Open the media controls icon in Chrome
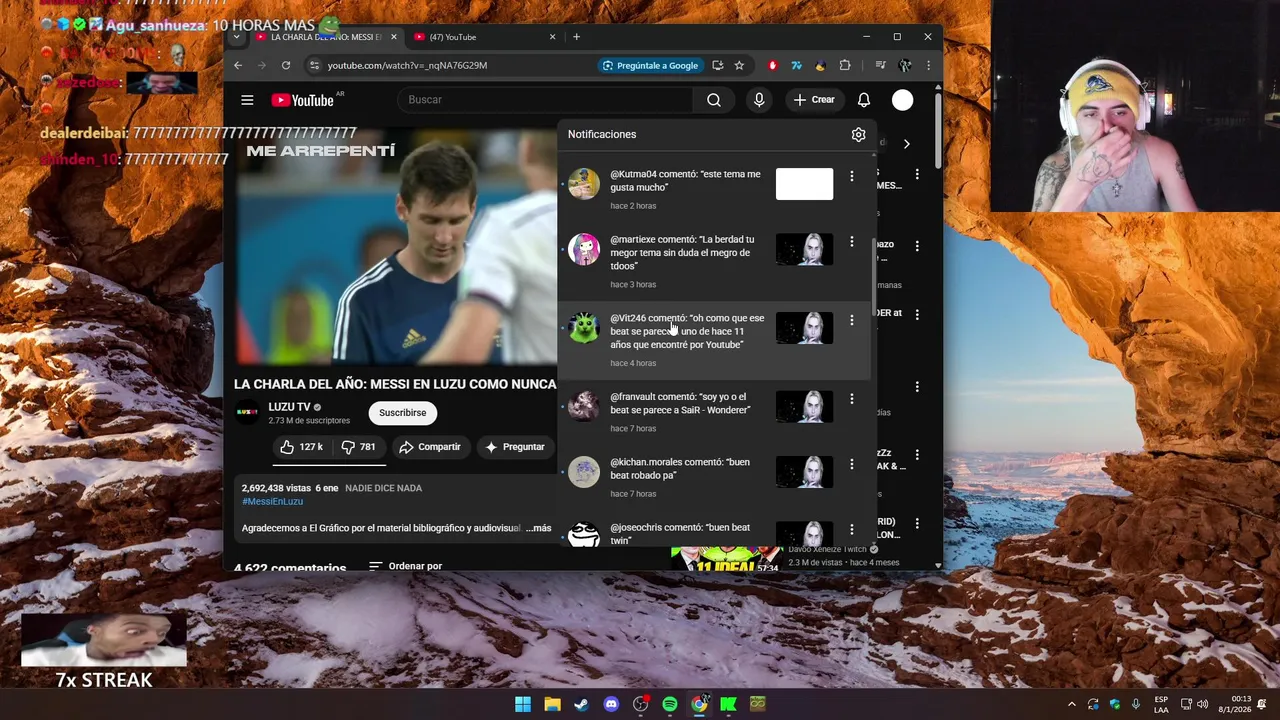The image size is (1280, 720). pos(880,65)
